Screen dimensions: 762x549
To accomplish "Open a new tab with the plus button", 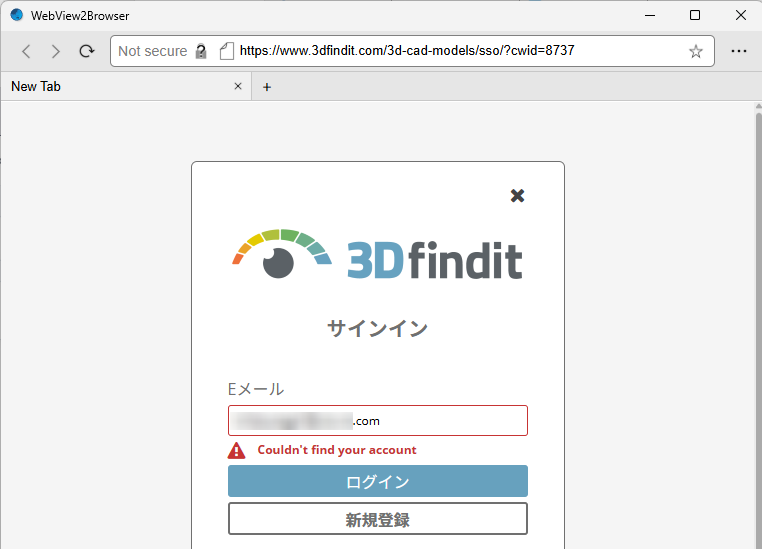I will 267,87.
